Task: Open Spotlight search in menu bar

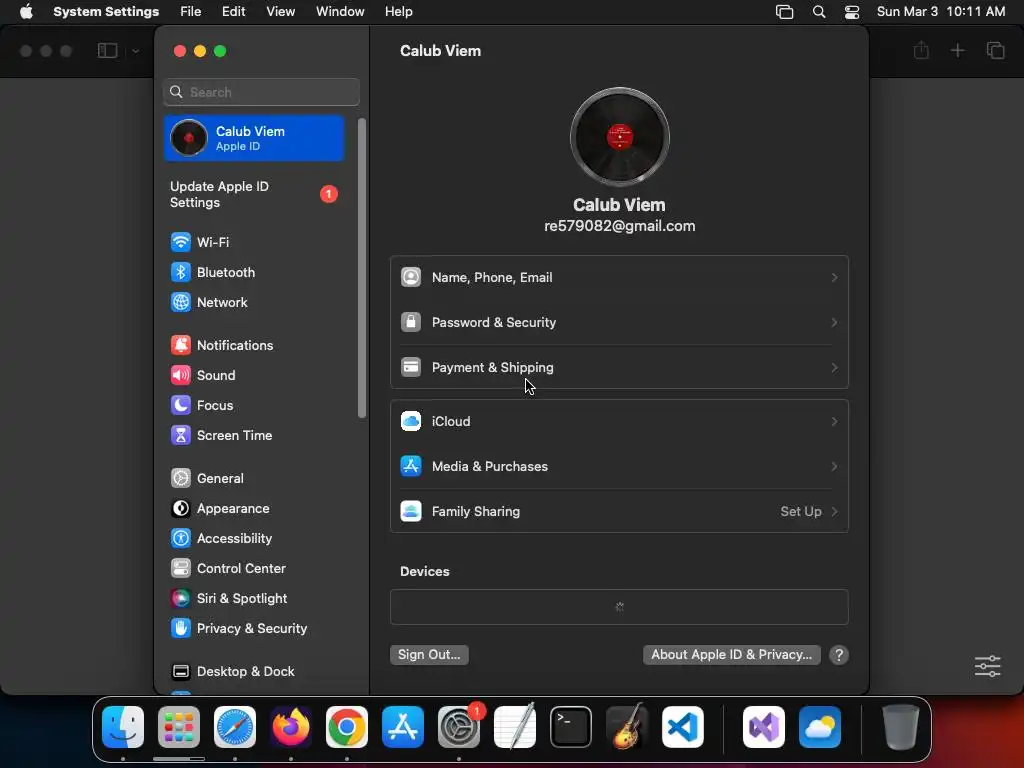Action: tap(819, 12)
